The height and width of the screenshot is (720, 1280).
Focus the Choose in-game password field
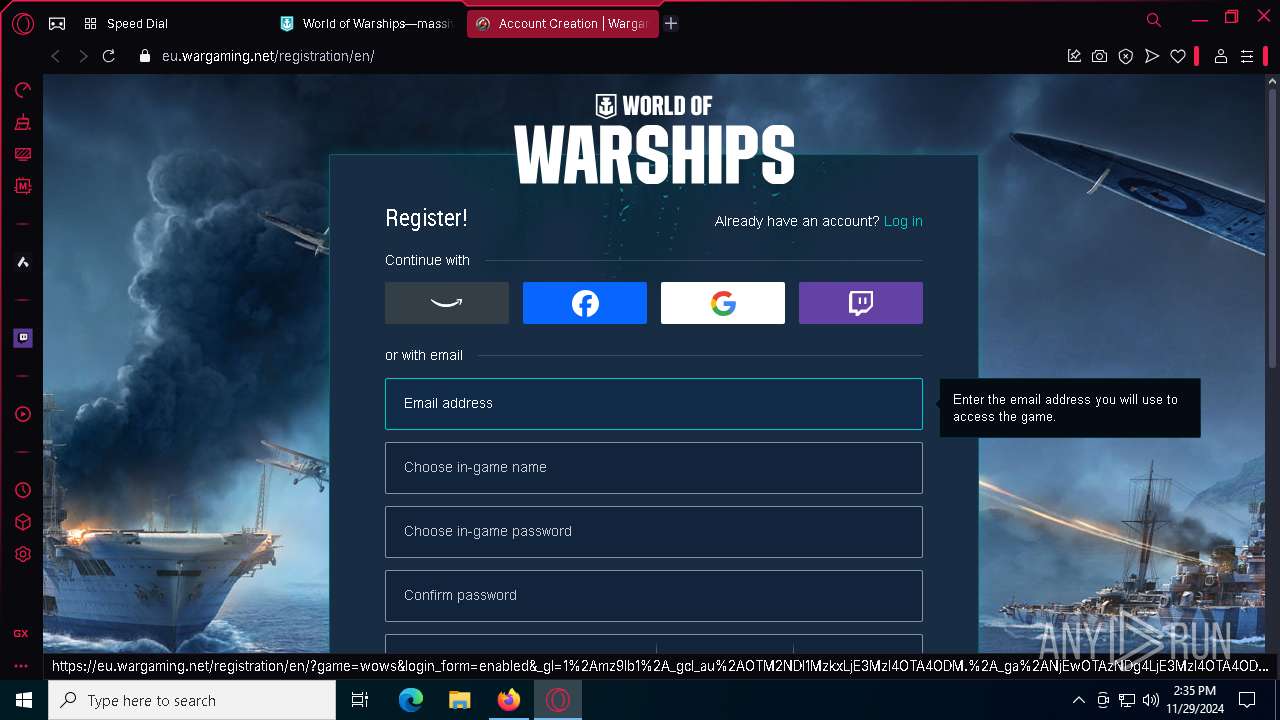[654, 532]
